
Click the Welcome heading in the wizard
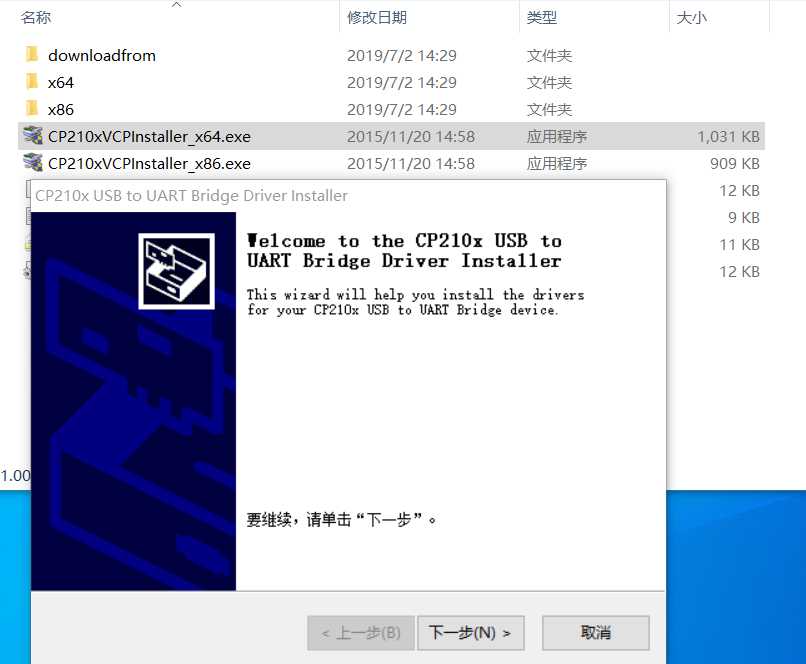pos(404,251)
